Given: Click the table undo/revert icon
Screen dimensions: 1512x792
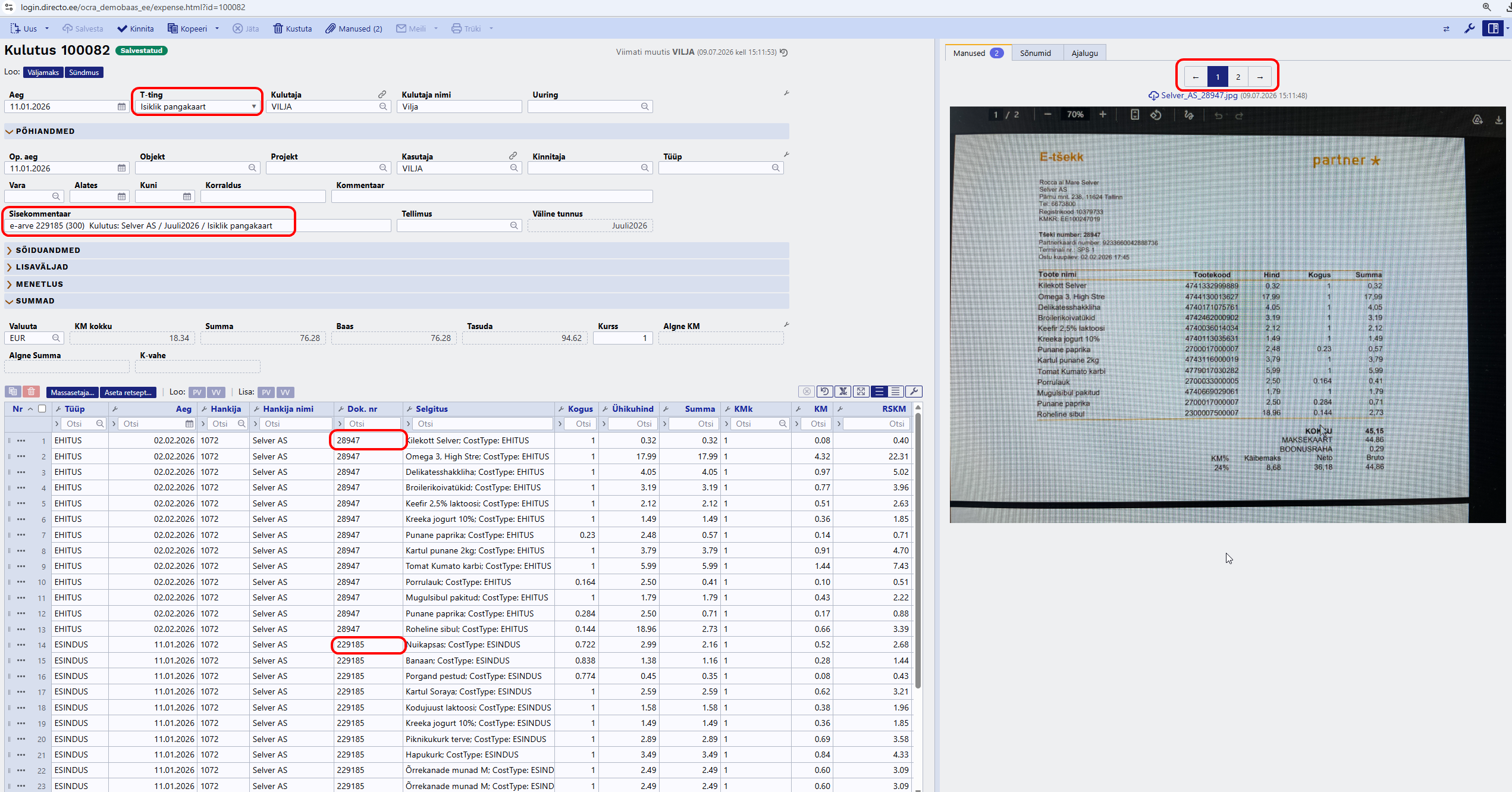Looking at the screenshot, I should click(824, 392).
